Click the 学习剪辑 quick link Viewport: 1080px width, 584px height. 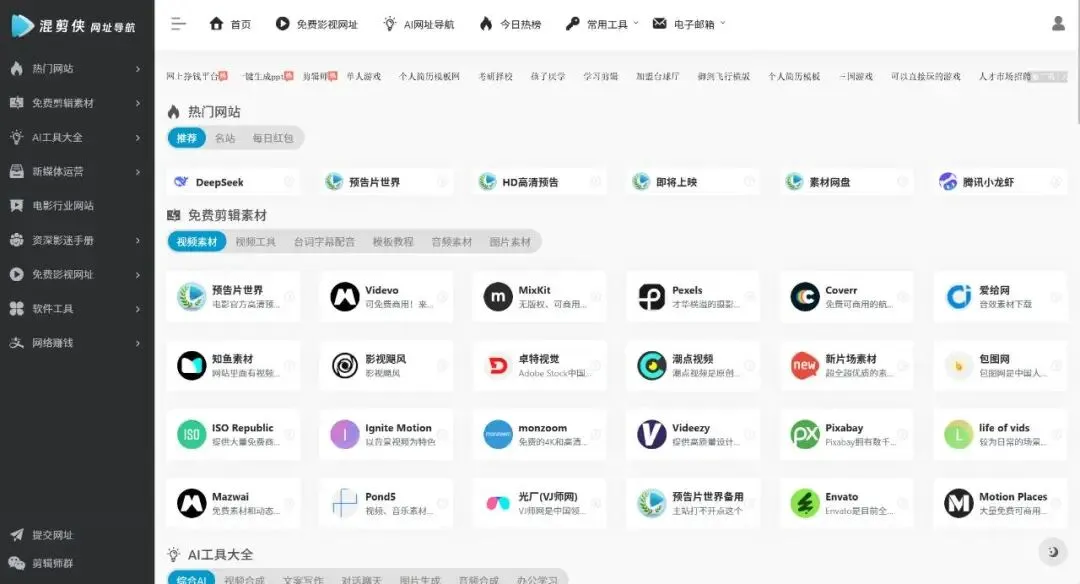coord(601,76)
